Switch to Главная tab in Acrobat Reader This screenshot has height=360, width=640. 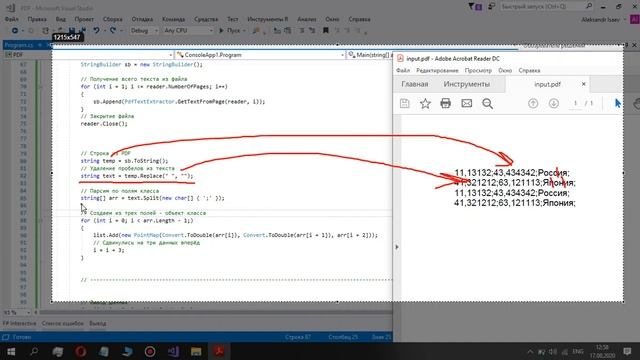415,84
